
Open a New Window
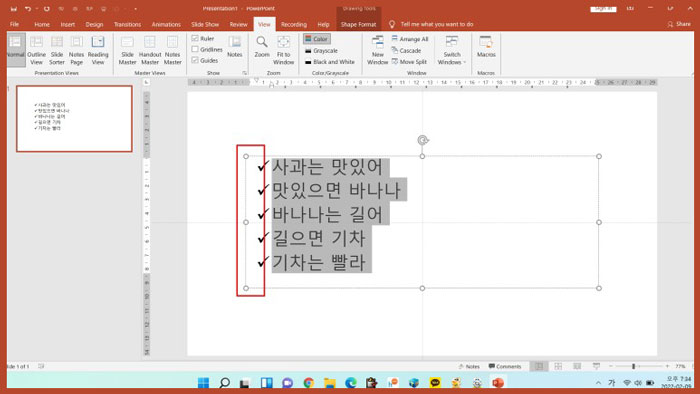click(378, 50)
